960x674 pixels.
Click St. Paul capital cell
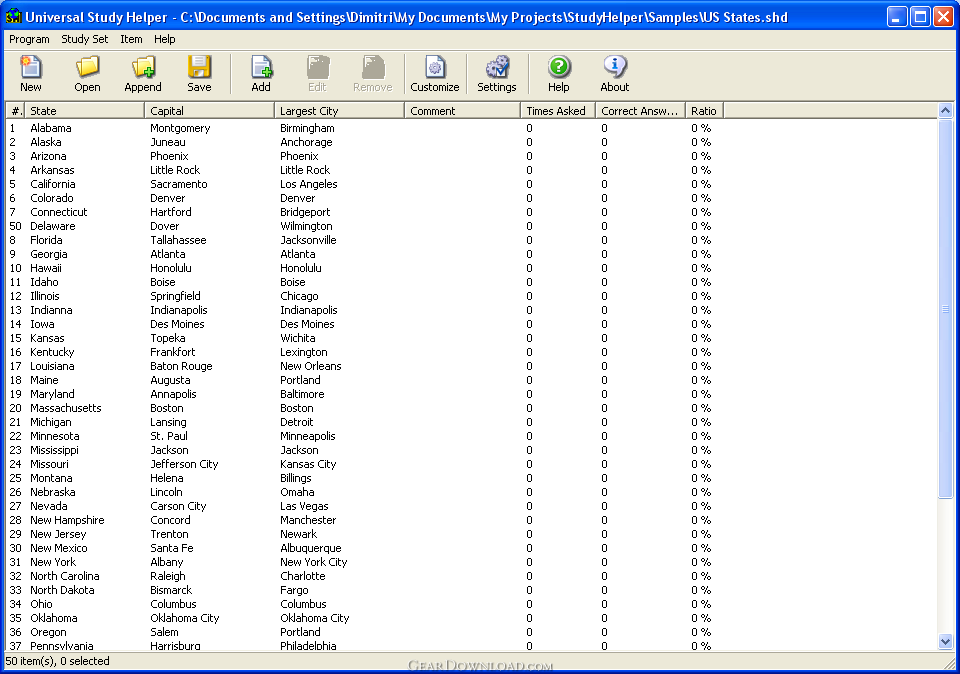coord(169,436)
